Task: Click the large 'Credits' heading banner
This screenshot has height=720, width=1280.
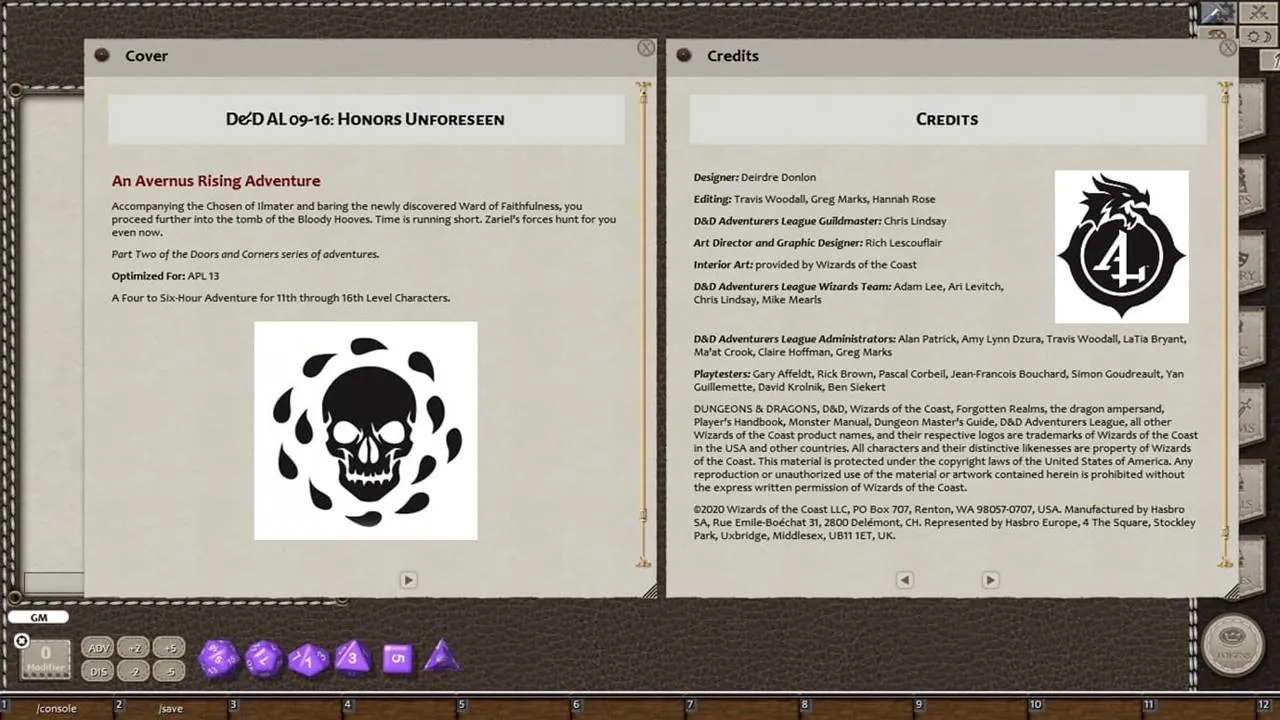Action: click(947, 119)
